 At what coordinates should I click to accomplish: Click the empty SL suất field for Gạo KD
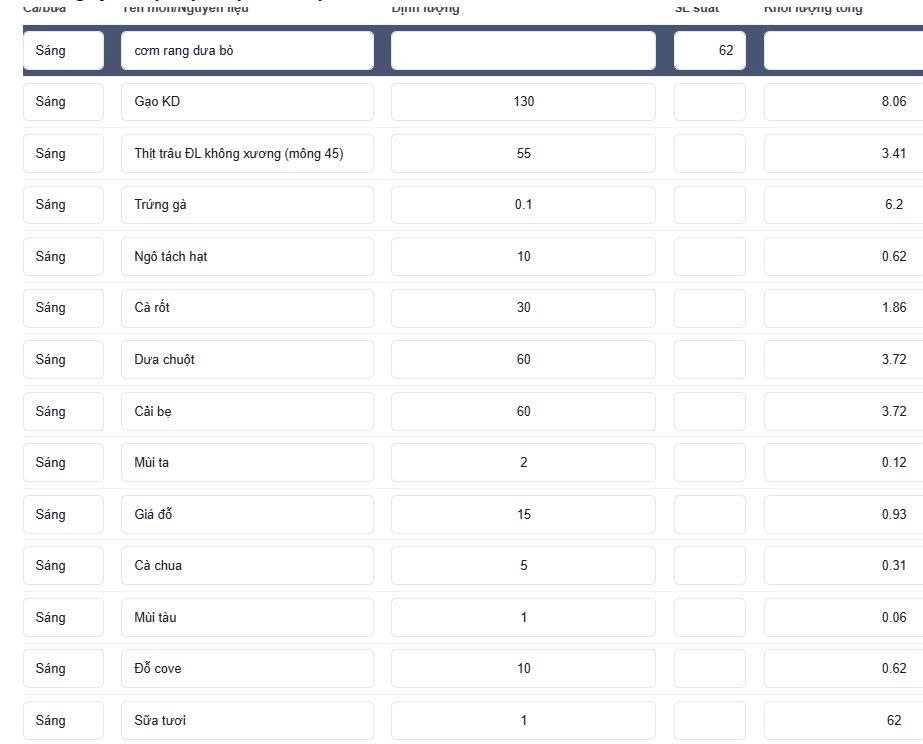710,102
